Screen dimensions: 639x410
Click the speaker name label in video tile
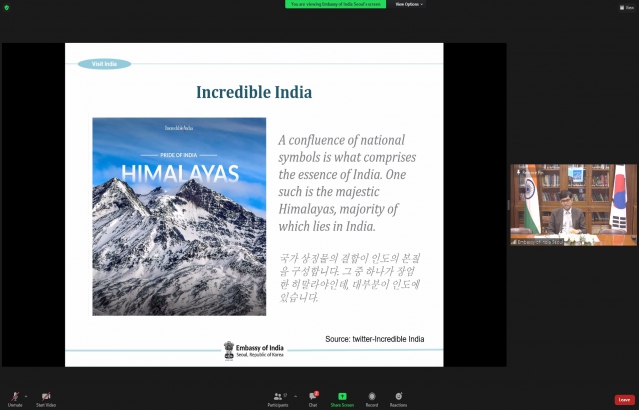tap(540, 241)
